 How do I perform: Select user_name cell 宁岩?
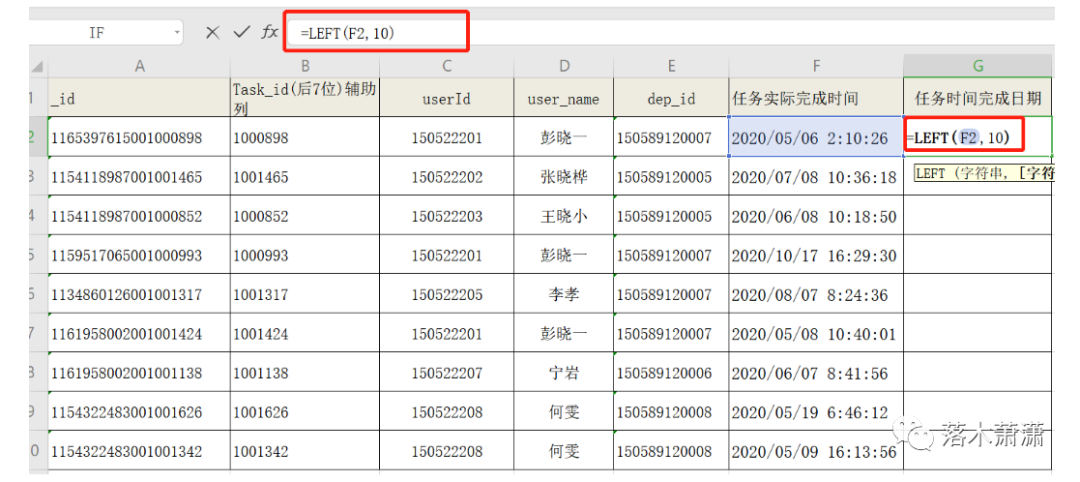563,373
